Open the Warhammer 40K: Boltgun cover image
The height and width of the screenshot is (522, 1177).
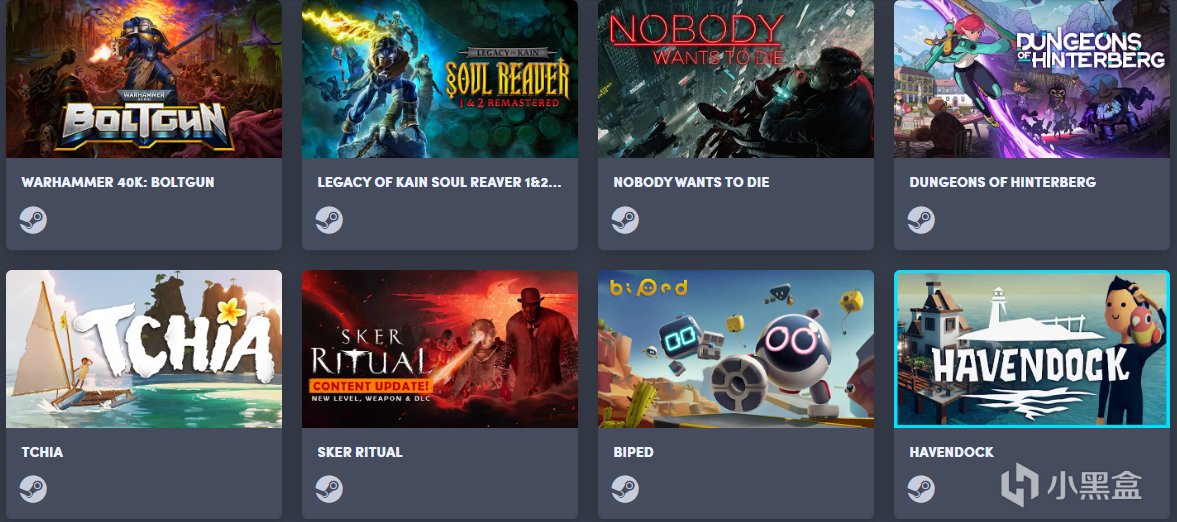point(144,79)
